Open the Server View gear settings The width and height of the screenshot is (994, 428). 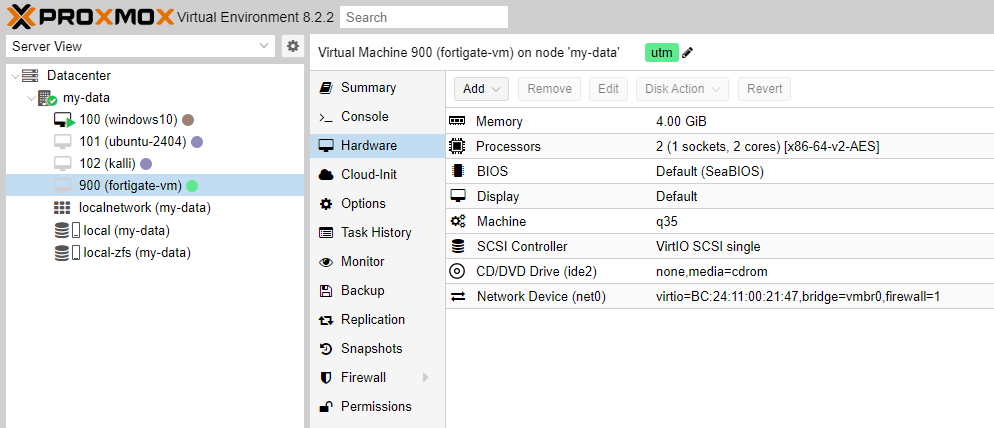pyautogui.click(x=292, y=46)
